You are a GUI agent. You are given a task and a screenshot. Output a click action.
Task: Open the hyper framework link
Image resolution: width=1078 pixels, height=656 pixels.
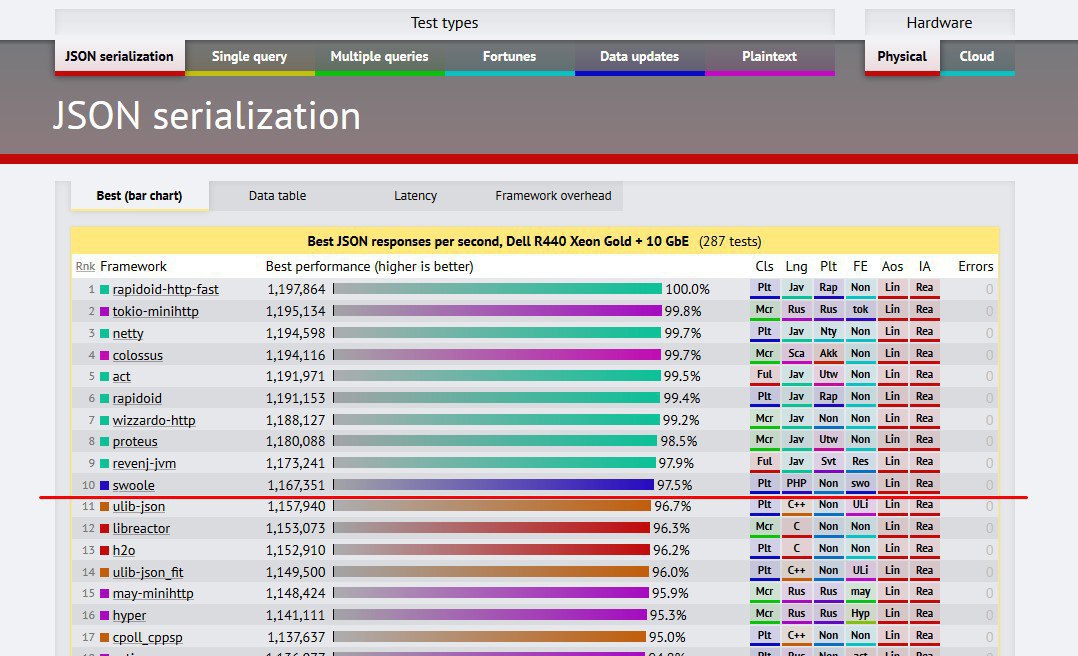[129, 615]
